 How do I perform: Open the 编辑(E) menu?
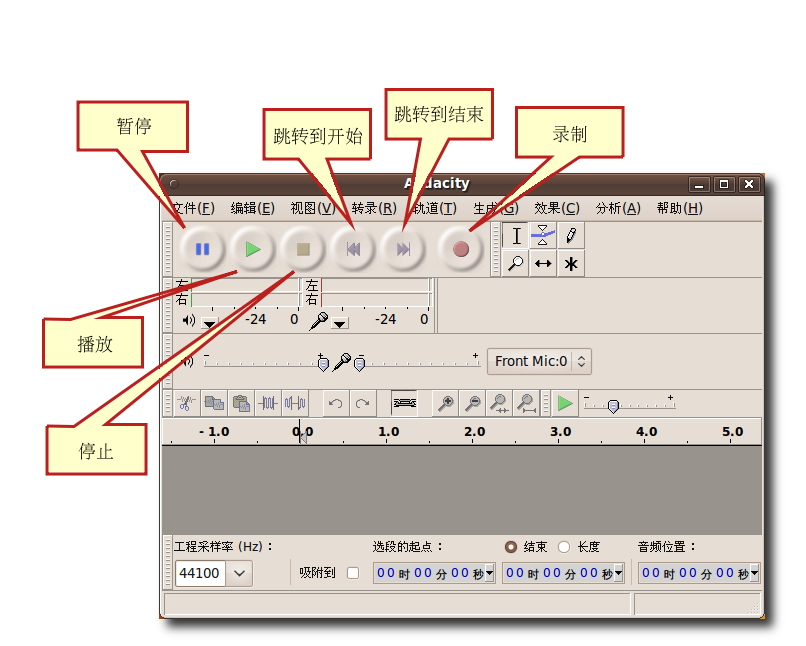[252, 208]
